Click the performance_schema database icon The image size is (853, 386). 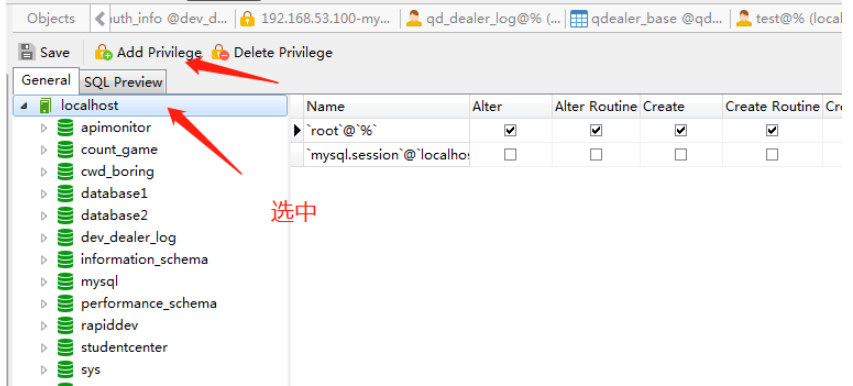[x=65, y=303]
